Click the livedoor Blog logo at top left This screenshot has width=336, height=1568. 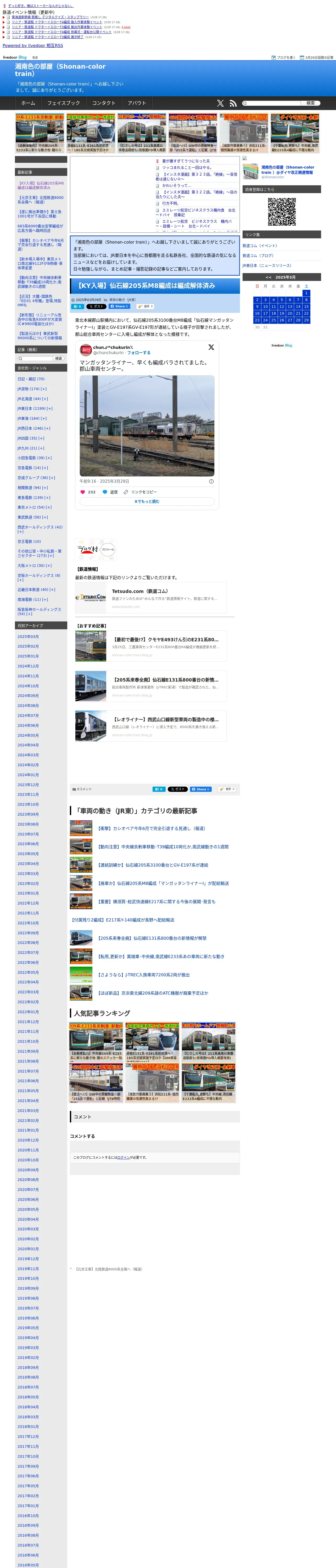click(15, 57)
